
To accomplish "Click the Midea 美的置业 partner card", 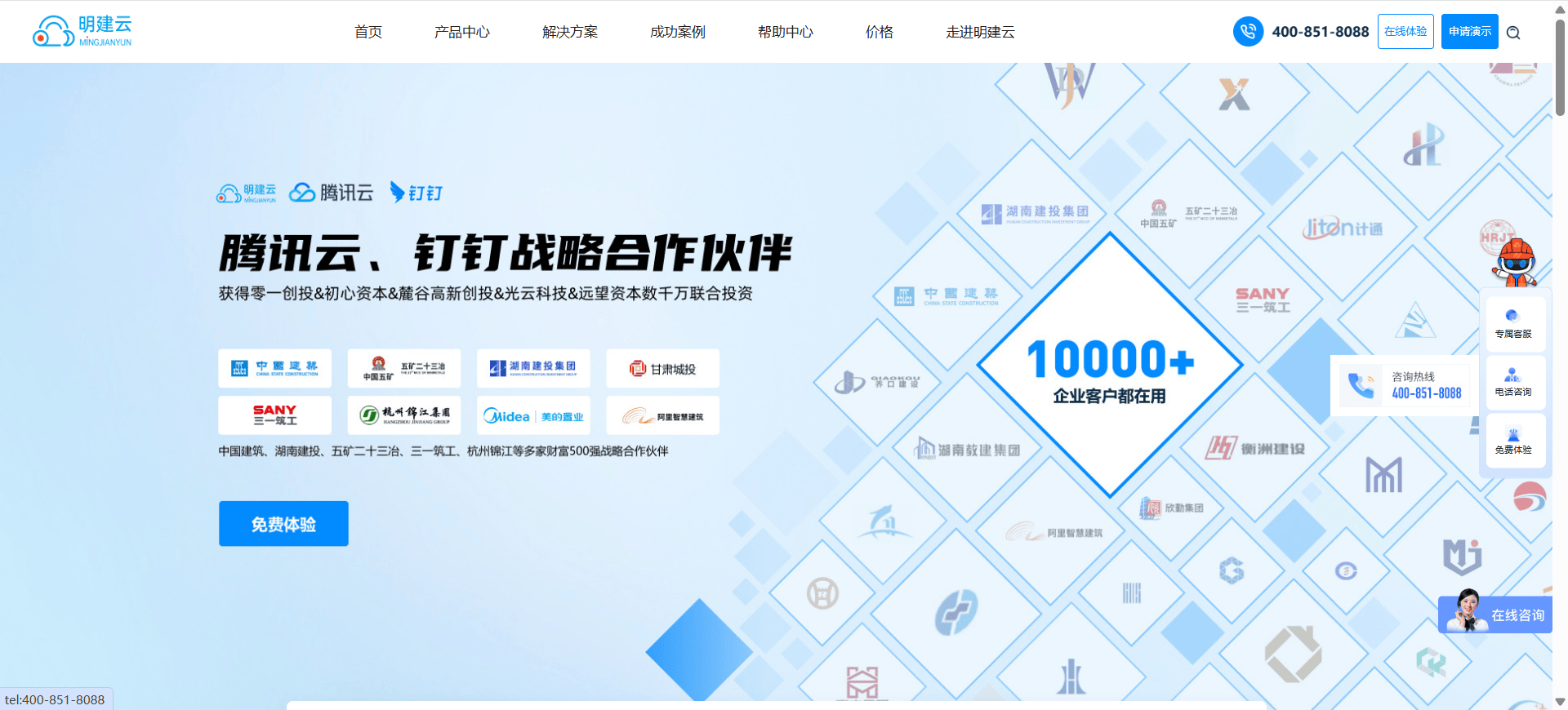I will click(x=533, y=415).
